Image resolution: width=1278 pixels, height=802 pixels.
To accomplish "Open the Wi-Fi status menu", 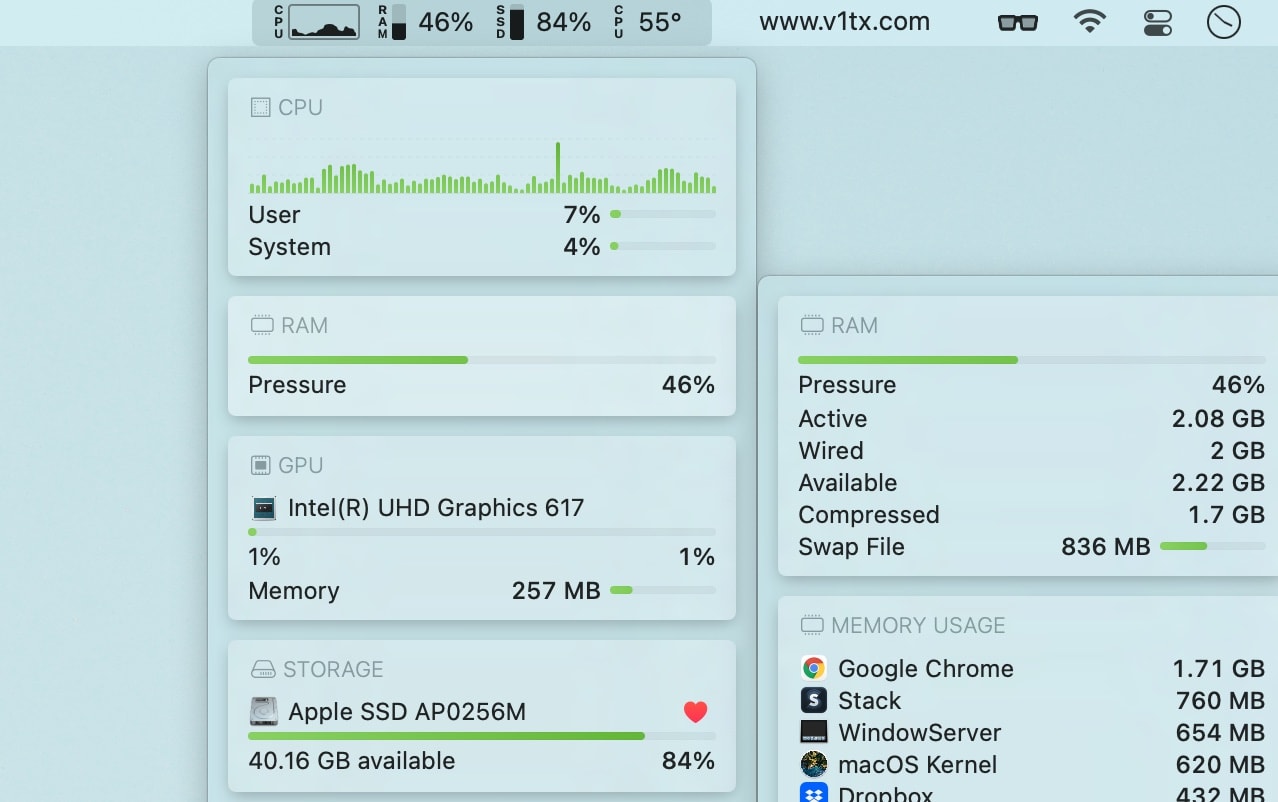I will pyautogui.click(x=1090, y=21).
